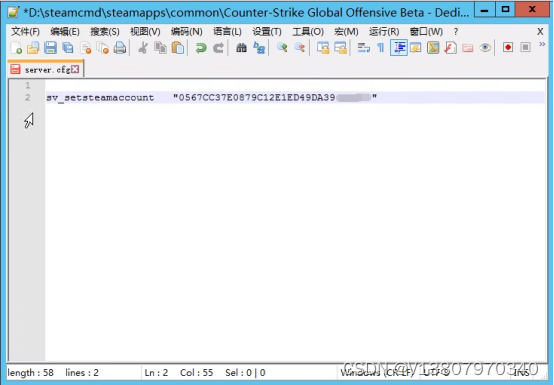The image size is (554, 385).
Task: Click the Close file toolbar icon
Action: (x=86, y=47)
